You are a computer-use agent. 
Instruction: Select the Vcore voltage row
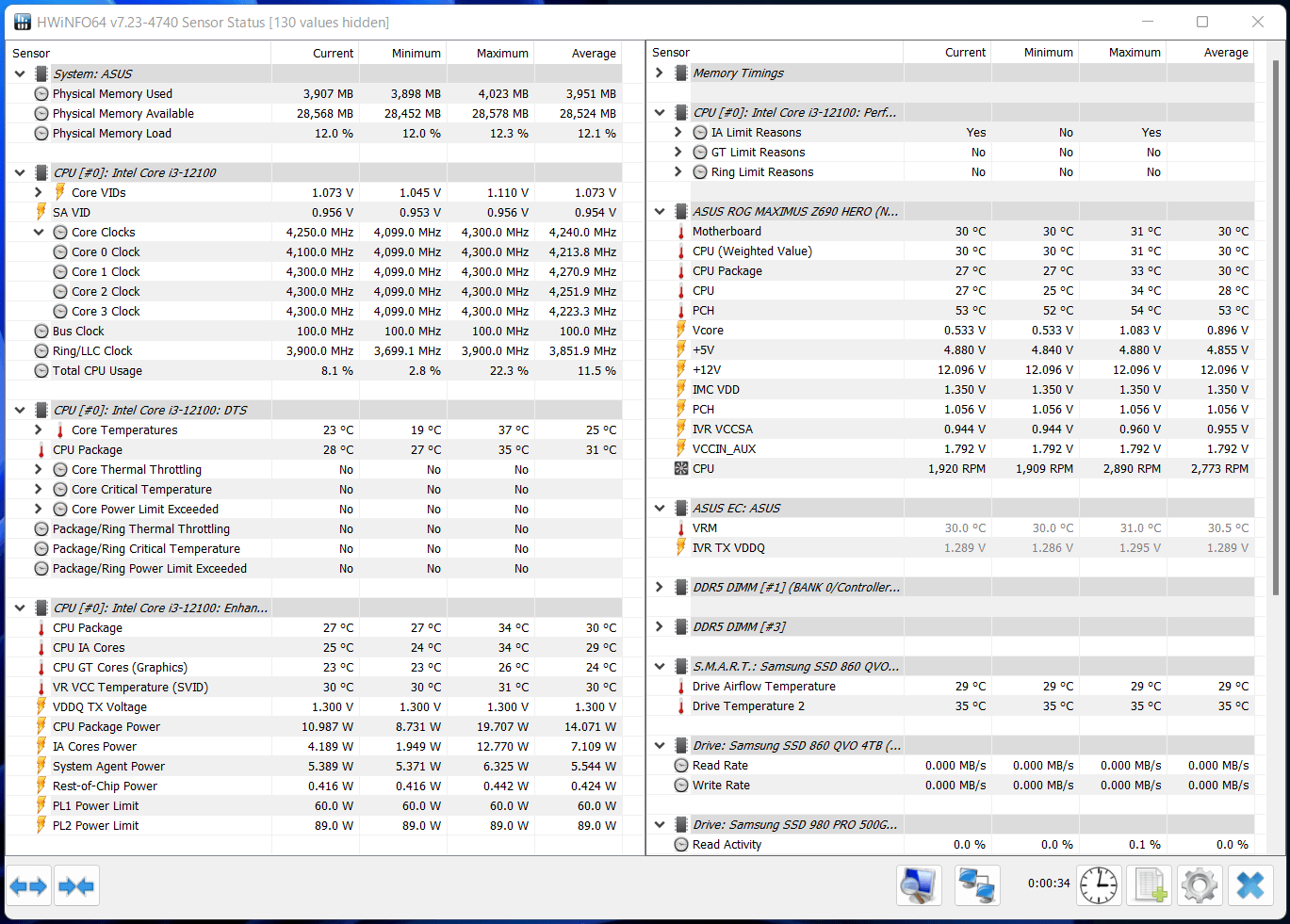pyautogui.click(x=708, y=331)
